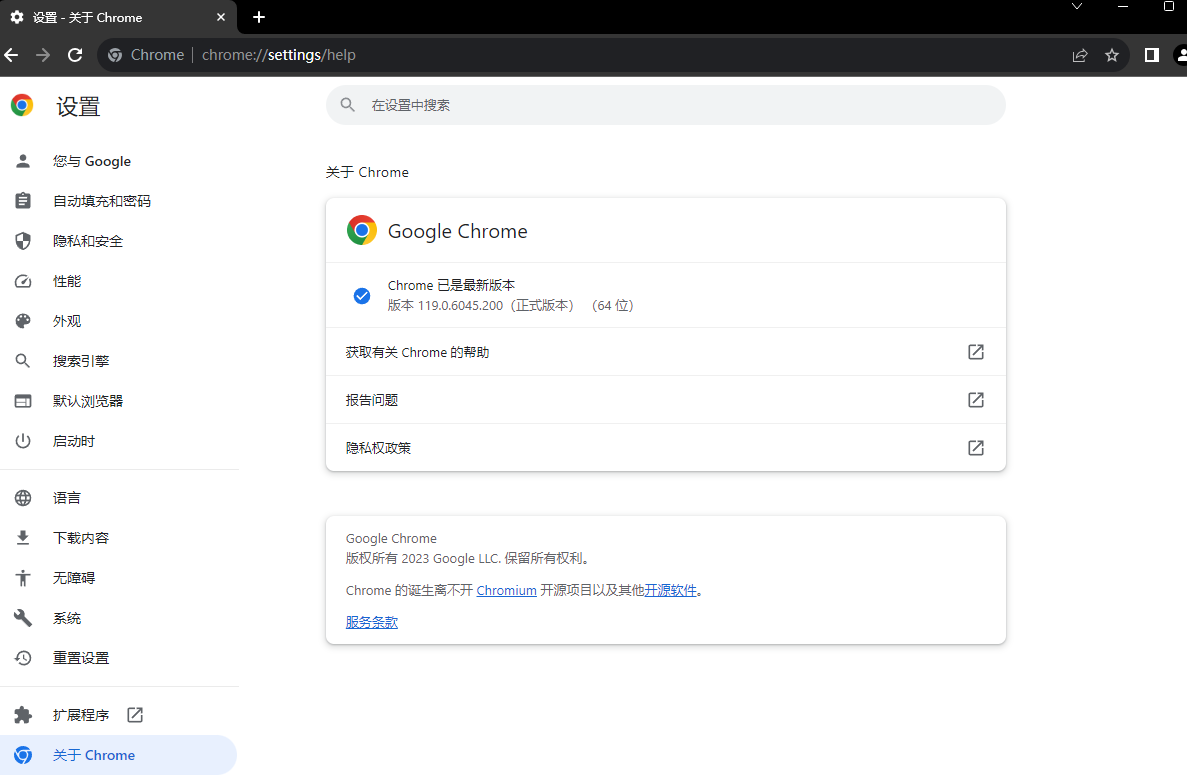Click the Chrome logo next to 设置 title

click(22, 105)
